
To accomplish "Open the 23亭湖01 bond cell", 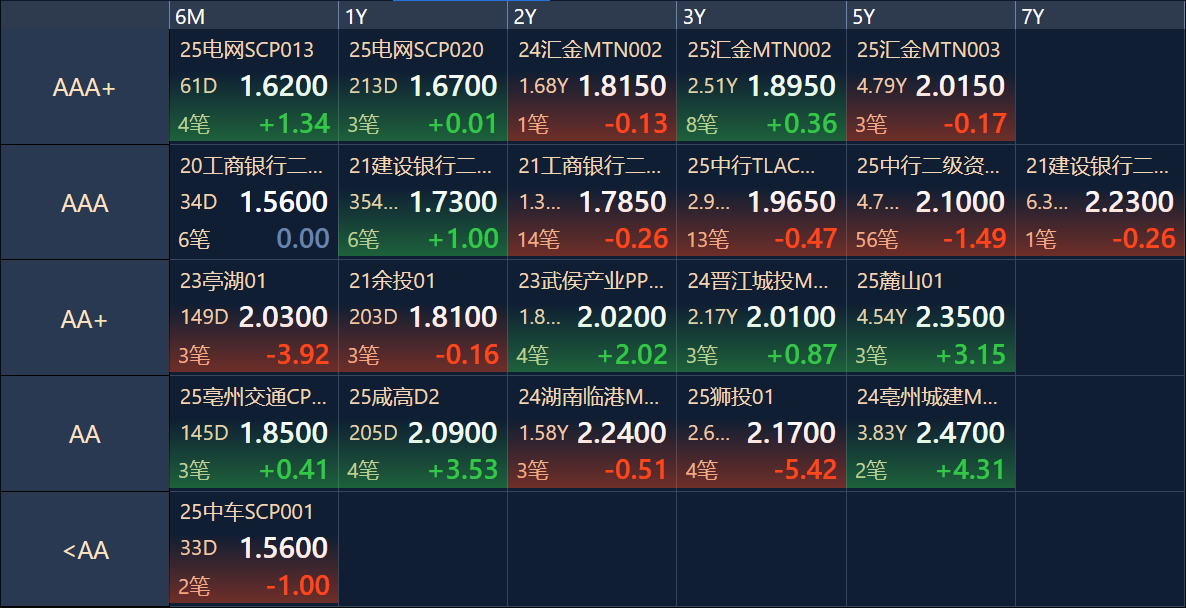I will click(254, 318).
